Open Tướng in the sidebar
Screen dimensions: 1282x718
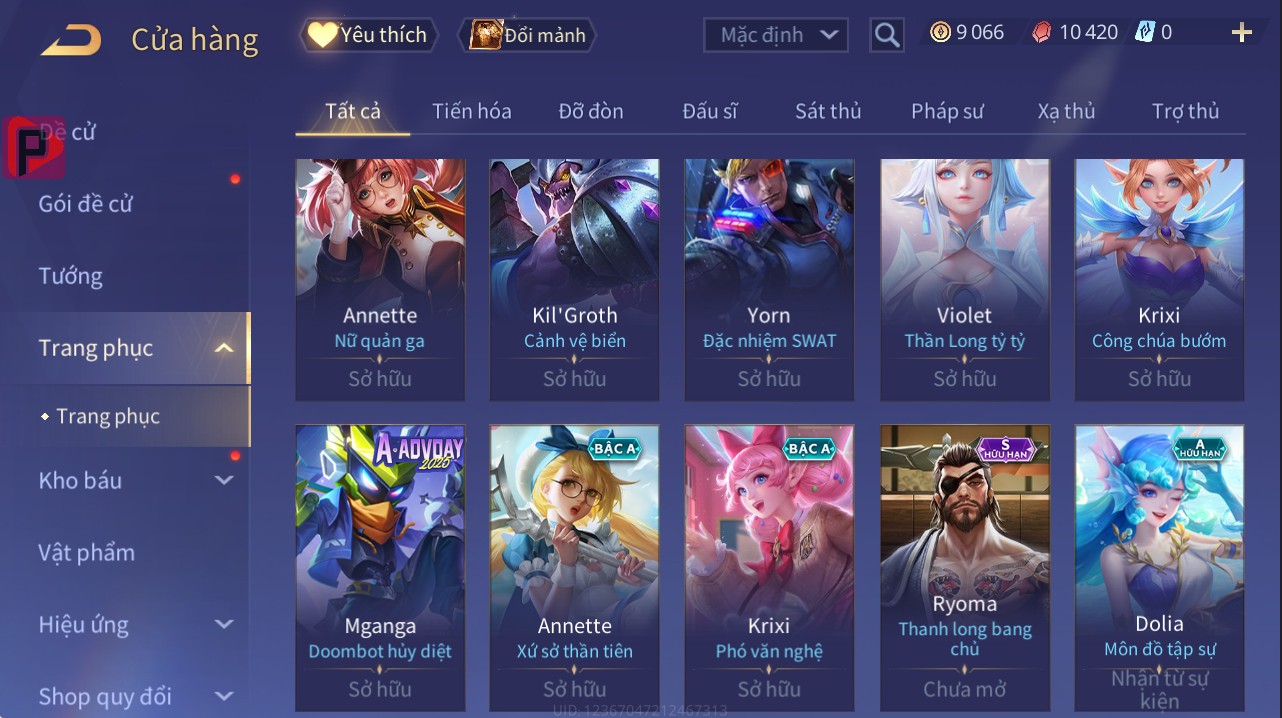71,276
